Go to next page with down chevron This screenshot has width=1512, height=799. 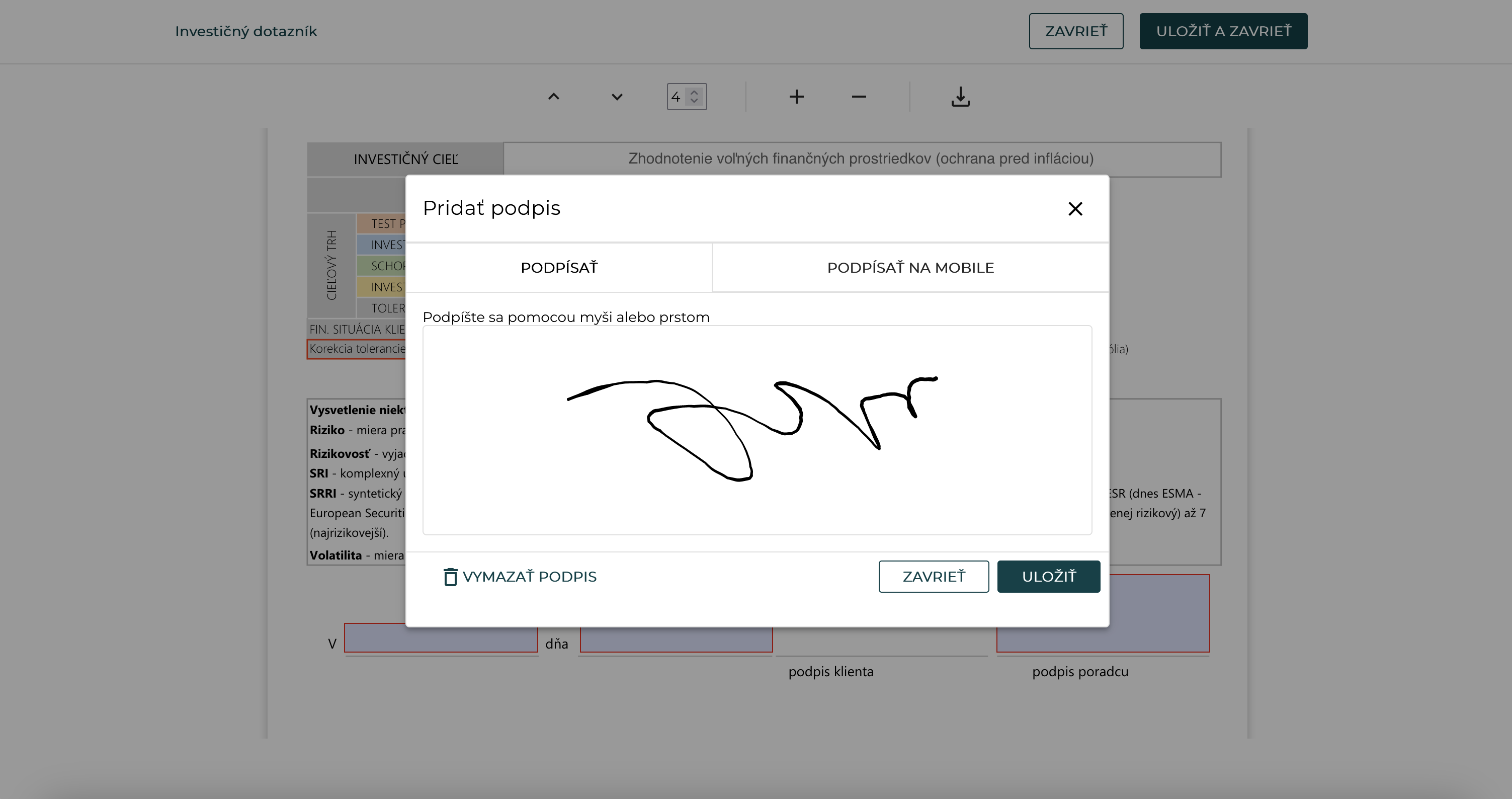tap(617, 96)
